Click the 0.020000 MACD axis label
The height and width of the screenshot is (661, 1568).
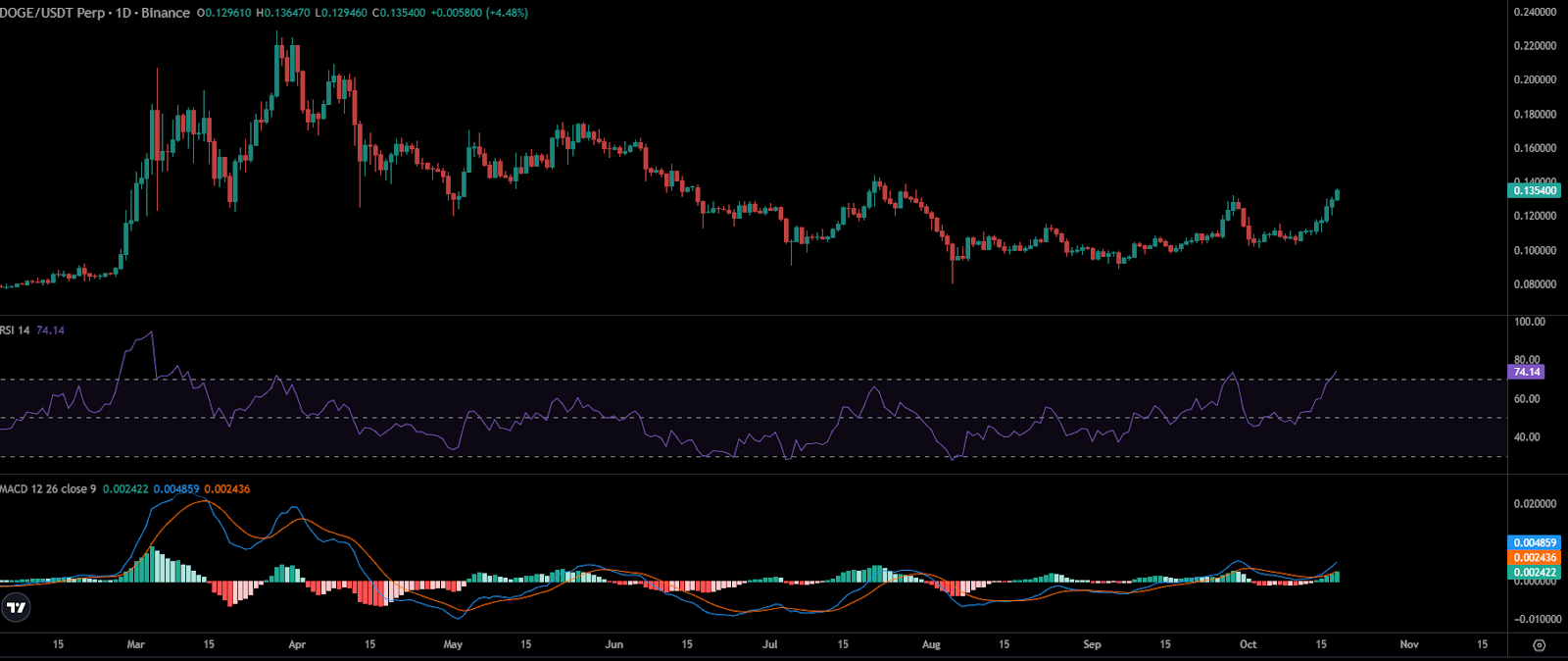click(x=1535, y=504)
